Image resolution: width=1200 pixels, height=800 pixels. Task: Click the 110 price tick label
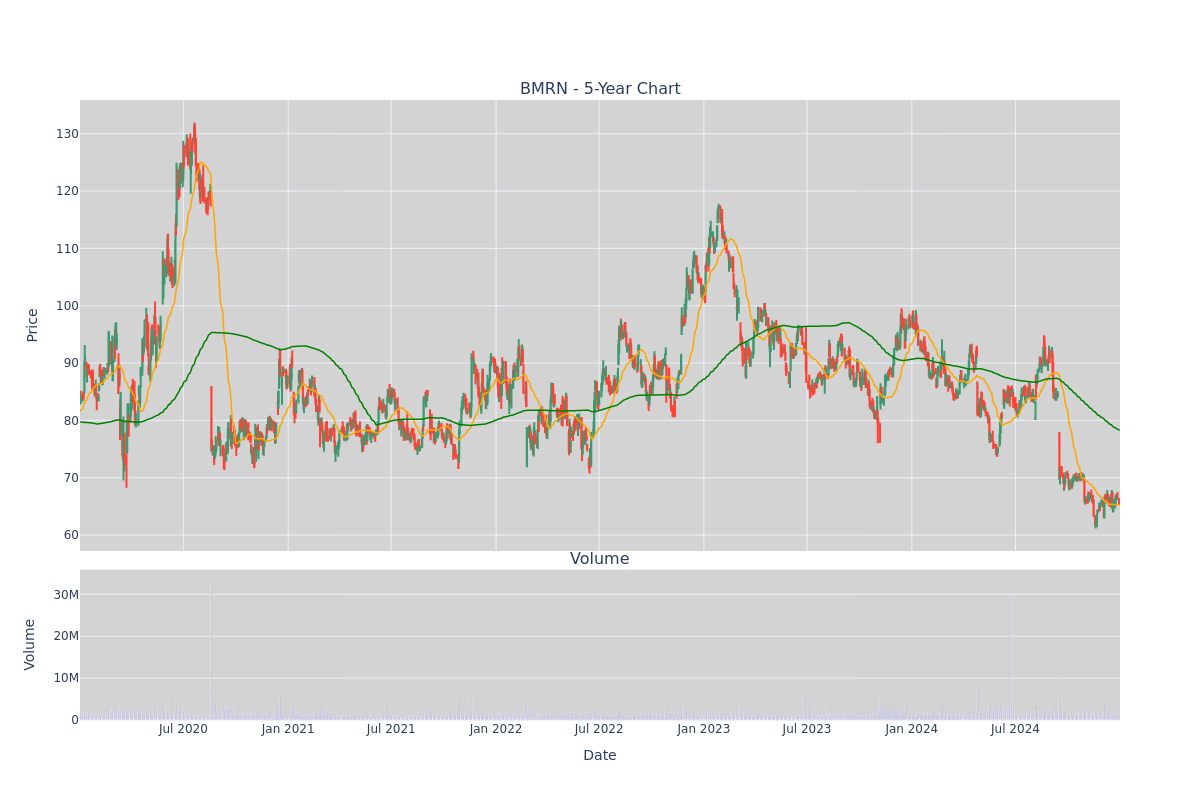tap(67, 249)
